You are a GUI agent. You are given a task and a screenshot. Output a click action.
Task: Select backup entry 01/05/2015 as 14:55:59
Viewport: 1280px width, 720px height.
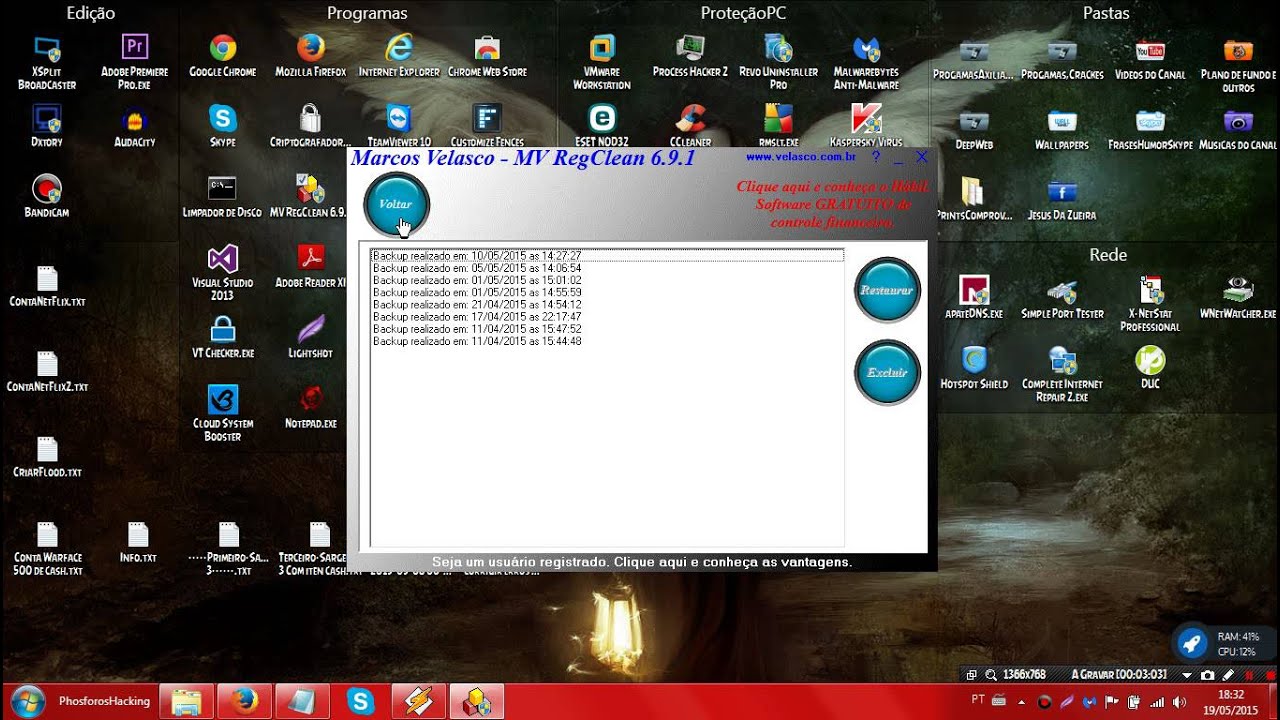pos(607,292)
